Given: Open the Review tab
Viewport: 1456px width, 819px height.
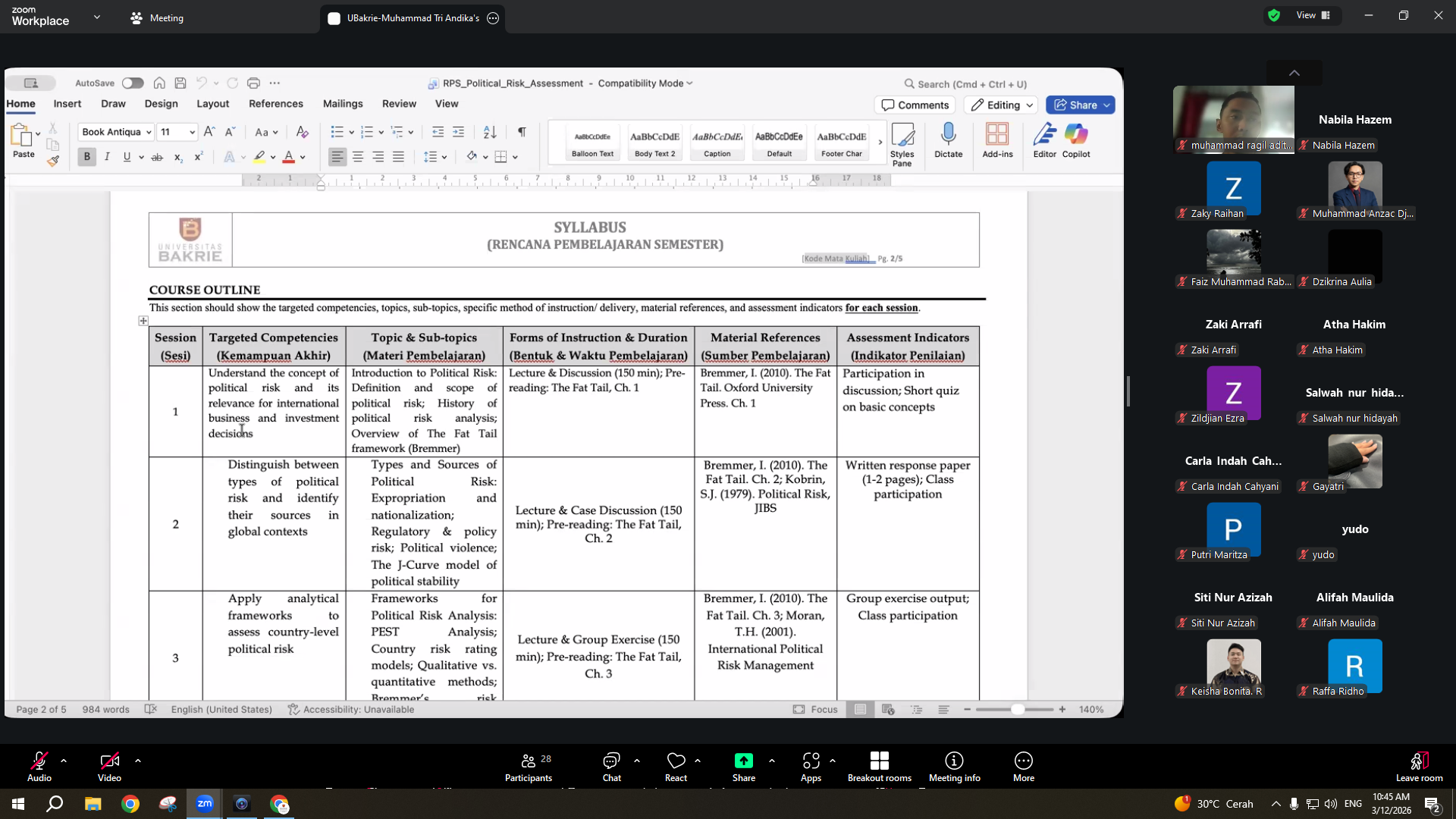Looking at the screenshot, I should pos(399,104).
